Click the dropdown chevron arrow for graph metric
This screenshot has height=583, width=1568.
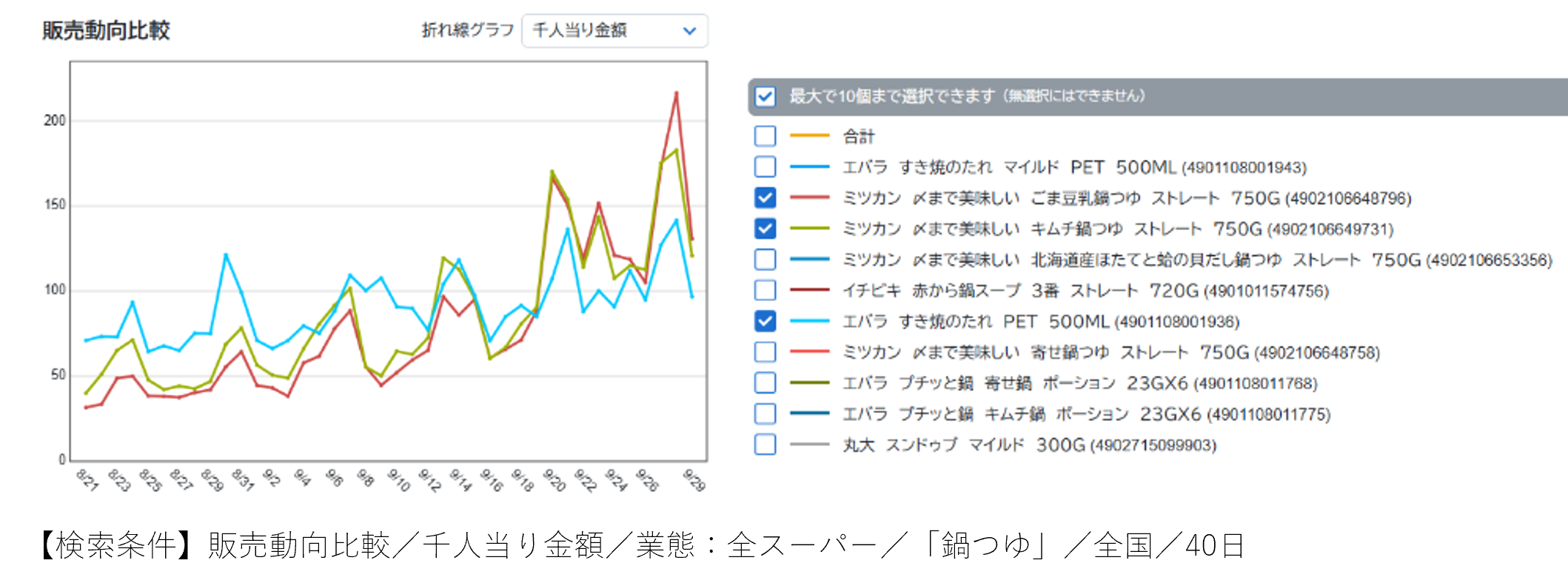point(689,31)
